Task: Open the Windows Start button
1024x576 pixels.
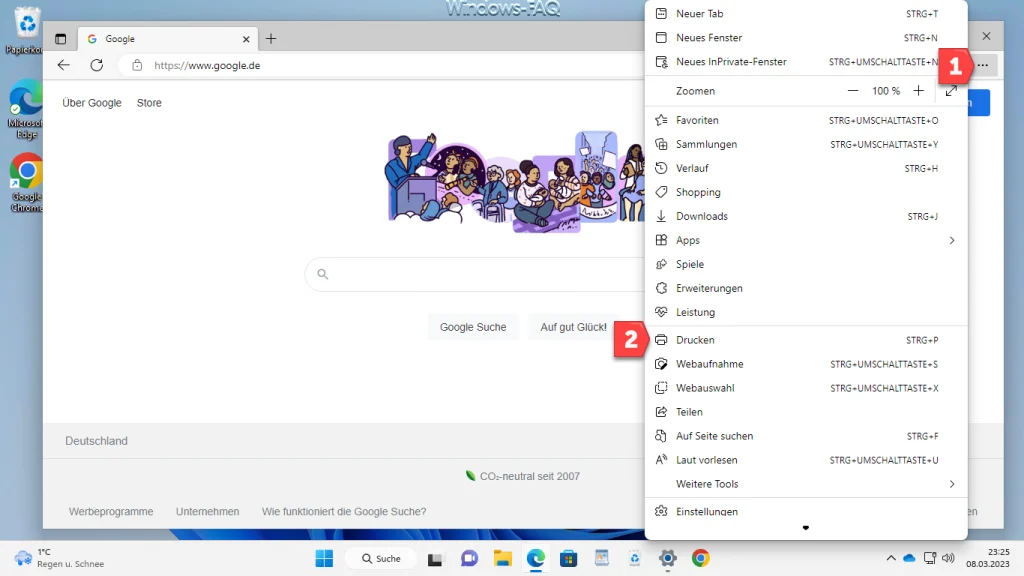Action: (x=325, y=558)
